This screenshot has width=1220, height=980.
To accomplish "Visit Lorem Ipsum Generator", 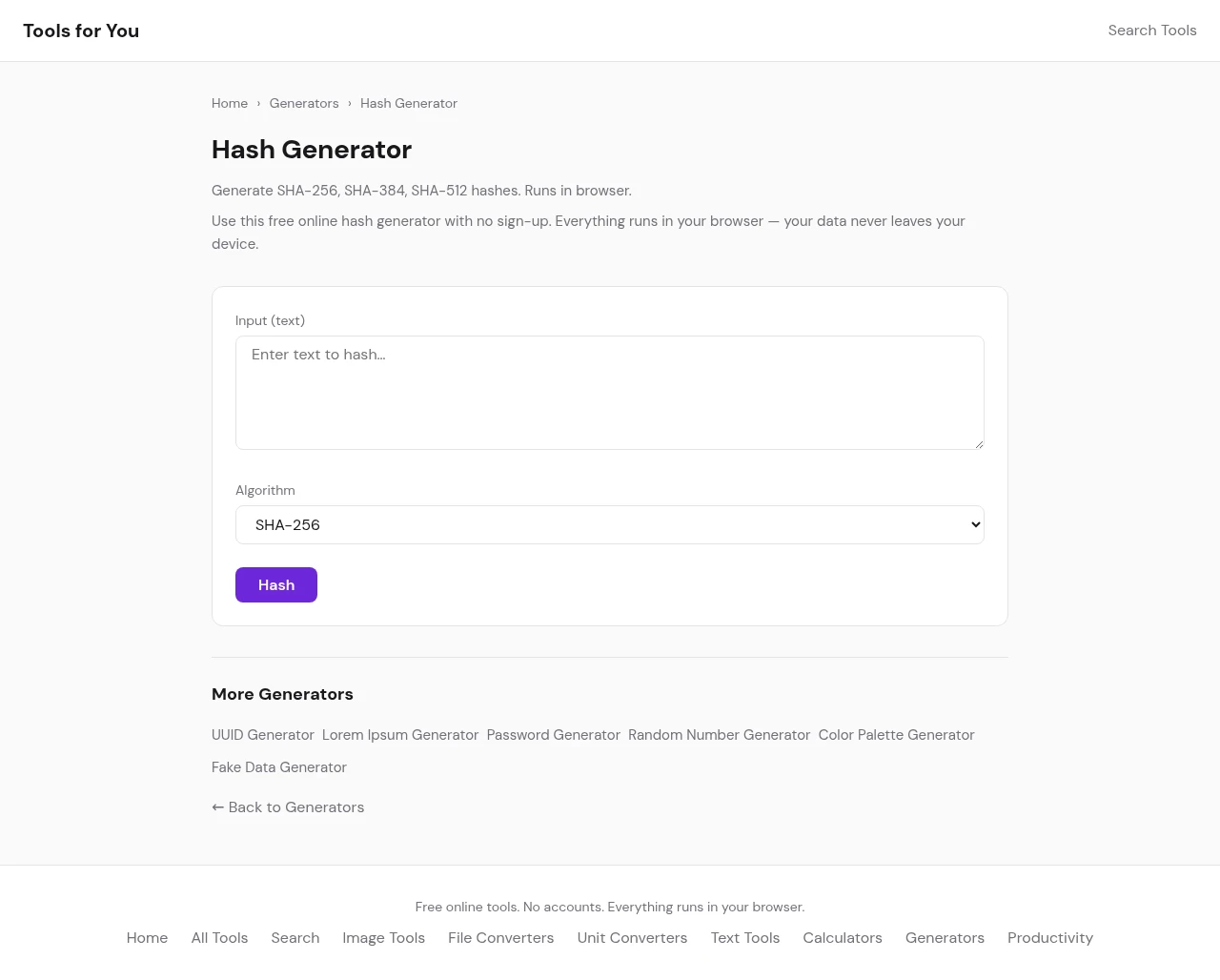I will pyautogui.click(x=400, y=735).
